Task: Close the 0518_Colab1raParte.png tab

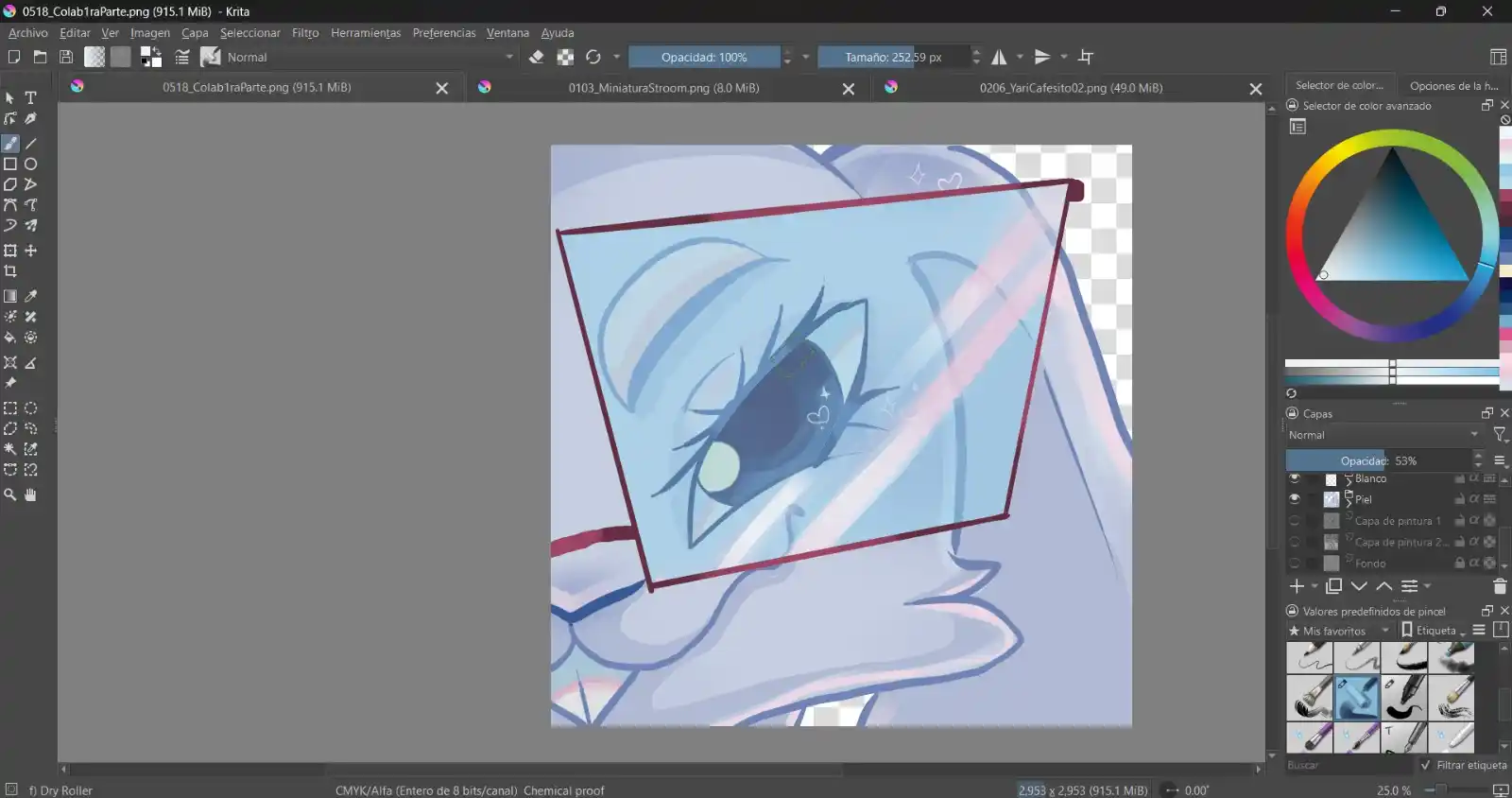Action: (441, 88)
